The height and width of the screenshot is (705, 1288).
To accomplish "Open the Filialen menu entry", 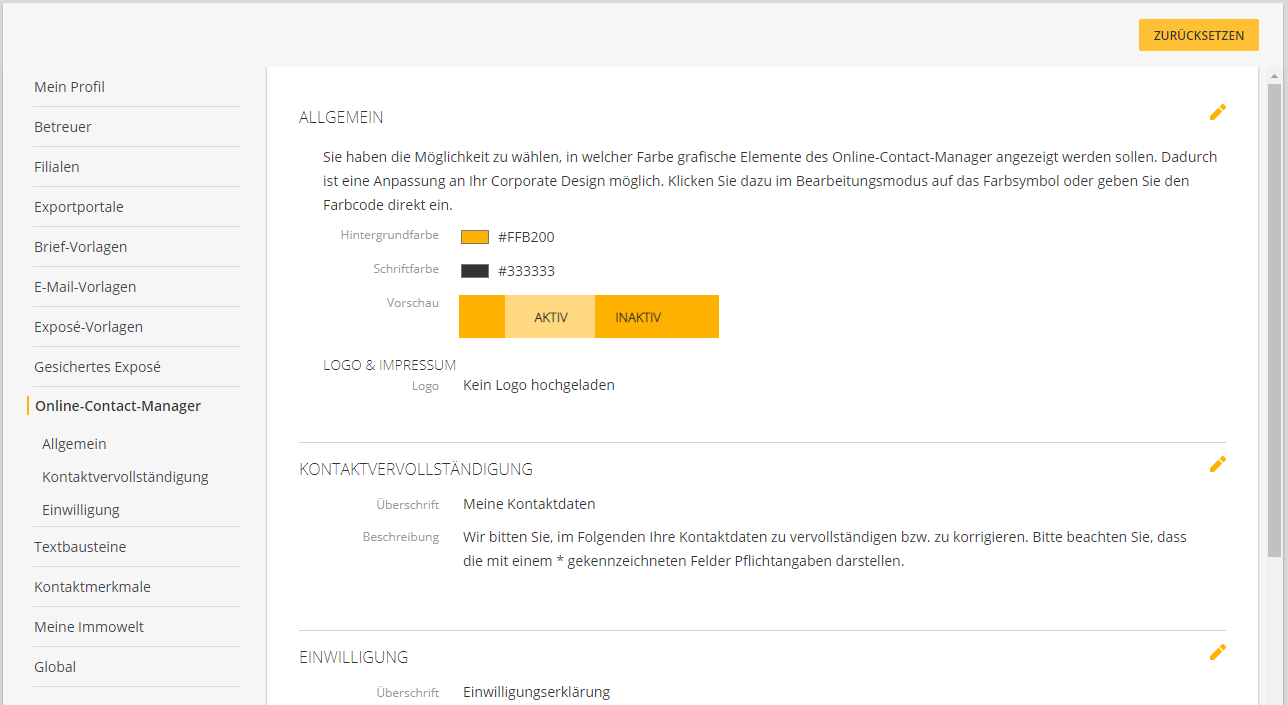I will 57,167.
